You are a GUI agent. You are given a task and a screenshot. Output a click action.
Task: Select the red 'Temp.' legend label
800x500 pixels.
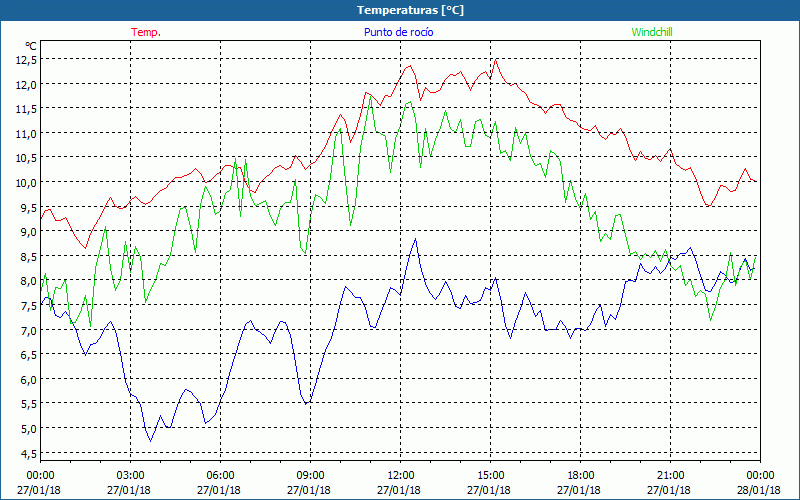pos(146,32)
